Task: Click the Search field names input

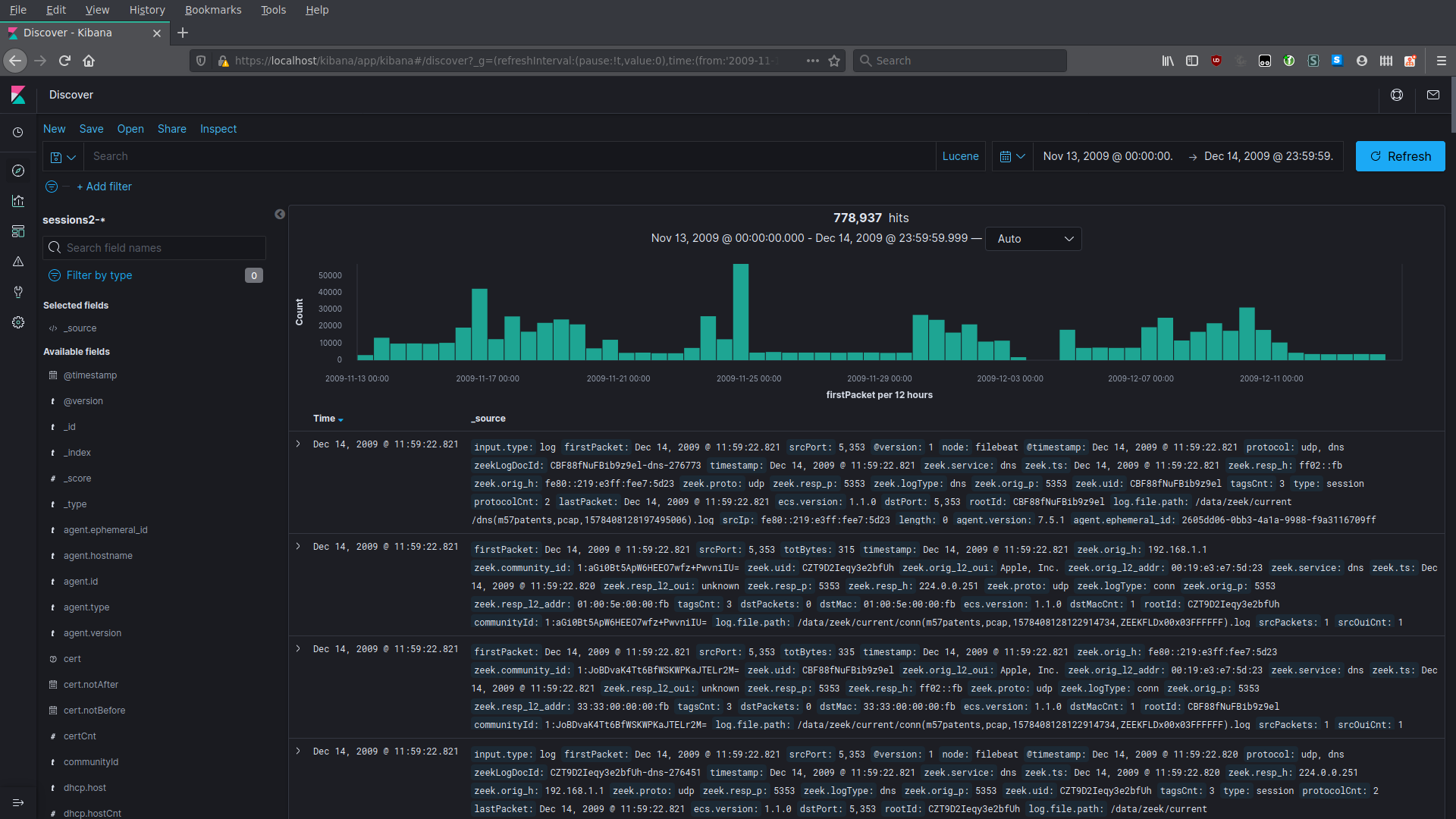Action: (x=154, y=248)
